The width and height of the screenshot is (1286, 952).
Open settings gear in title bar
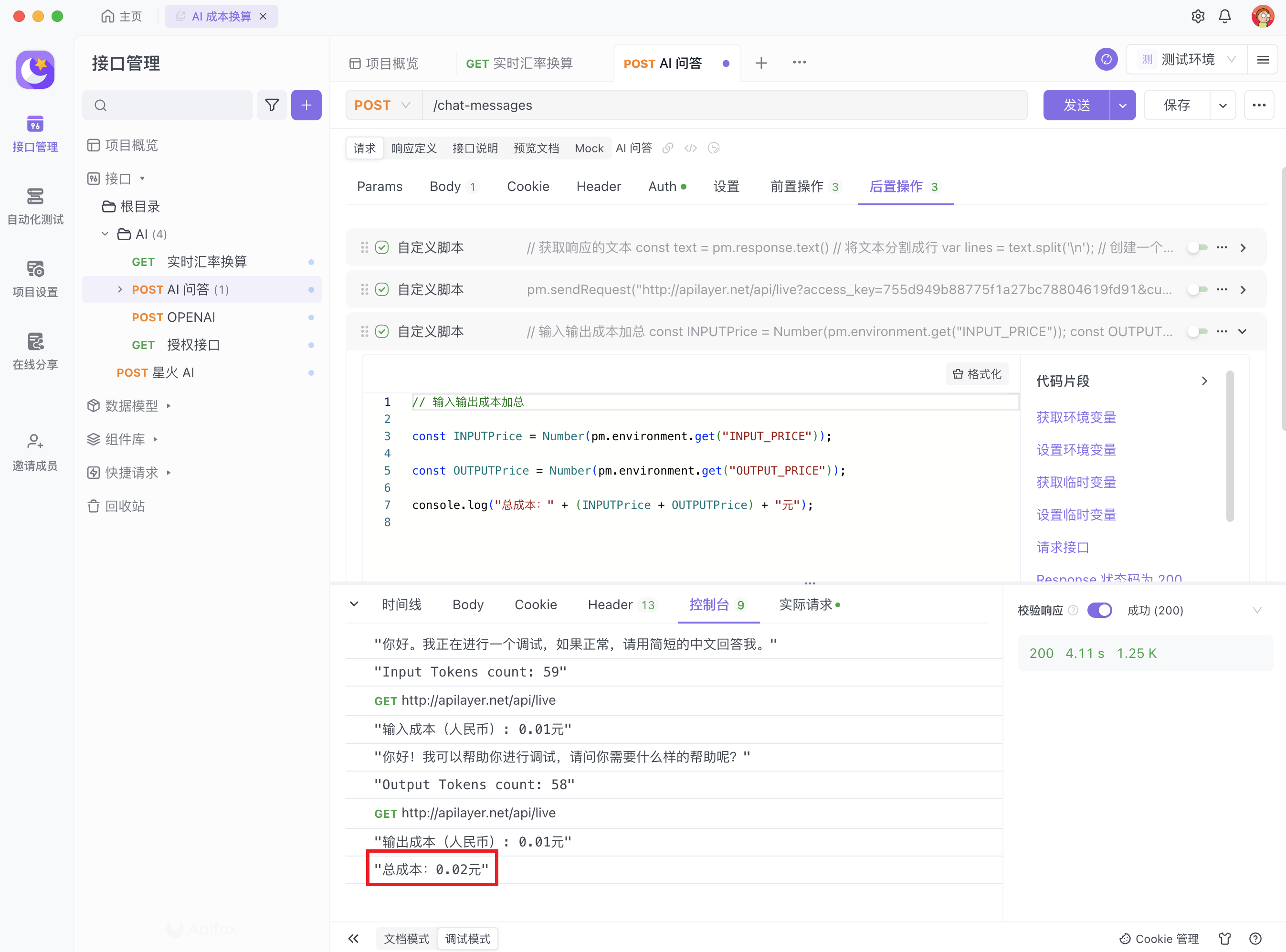(x=1198, y=16)
